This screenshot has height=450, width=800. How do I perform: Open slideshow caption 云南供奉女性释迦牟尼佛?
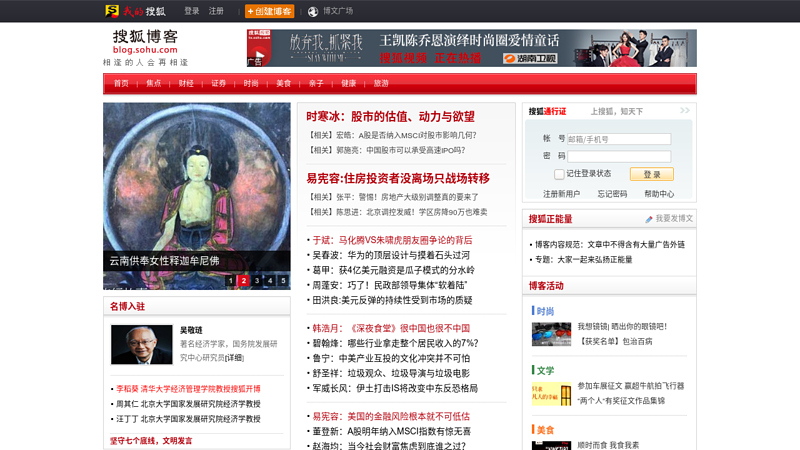pos(164,261)
